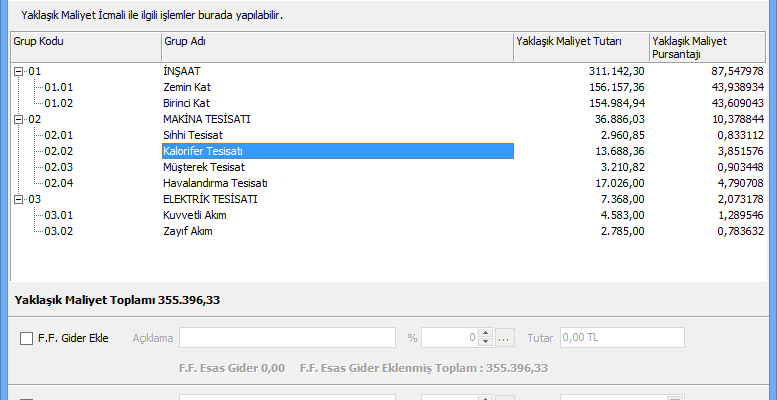
Task: Select the Sıhhi Tesisat row
Action: (192, 135)
